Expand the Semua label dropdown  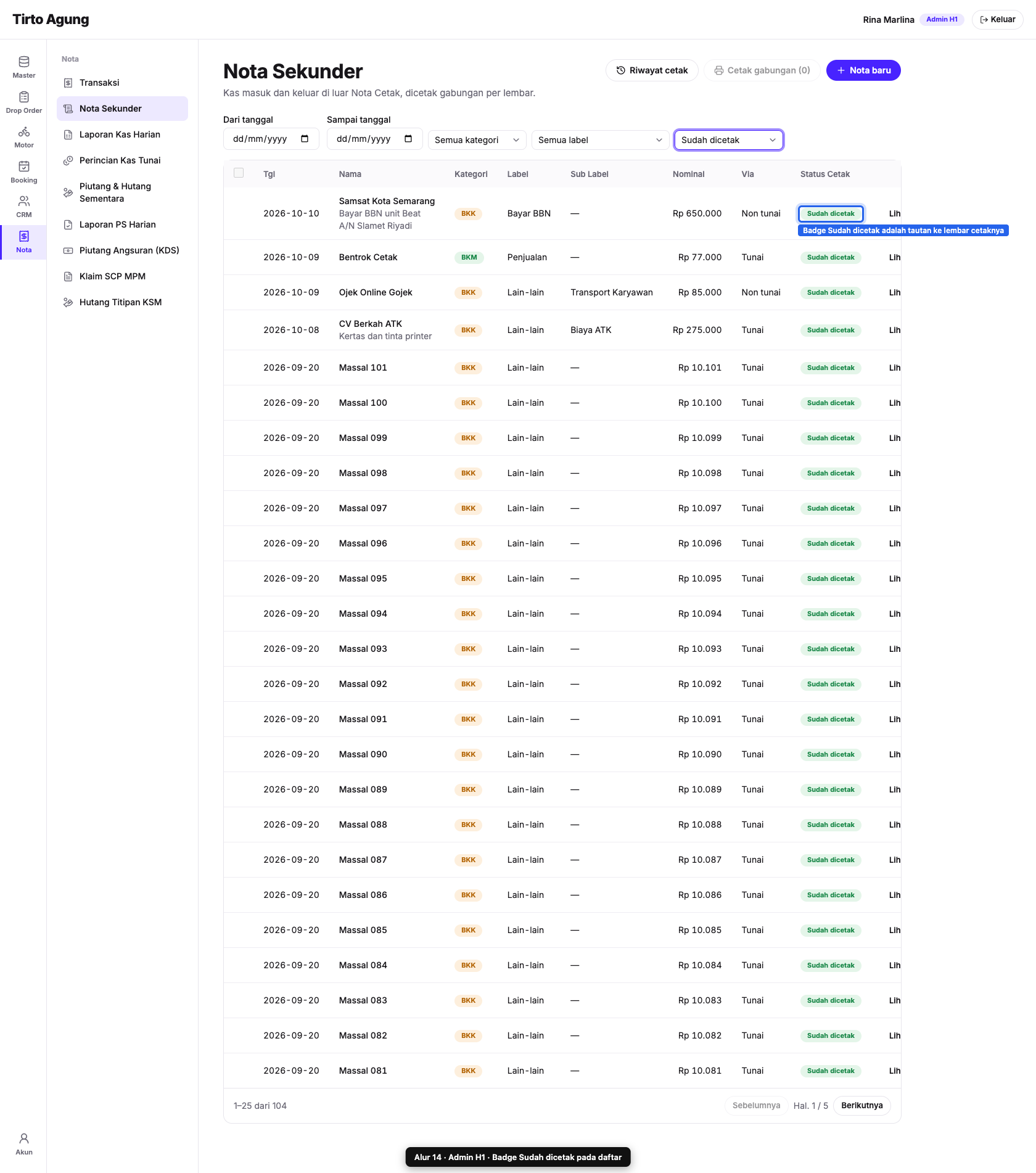pyautogui.click(x=601, y=140)
